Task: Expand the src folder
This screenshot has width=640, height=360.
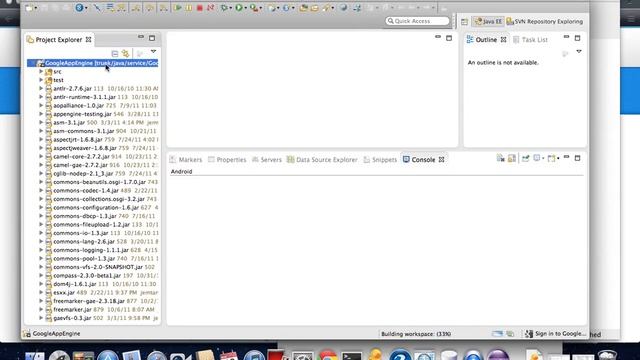Action: [x=41, y=71]
